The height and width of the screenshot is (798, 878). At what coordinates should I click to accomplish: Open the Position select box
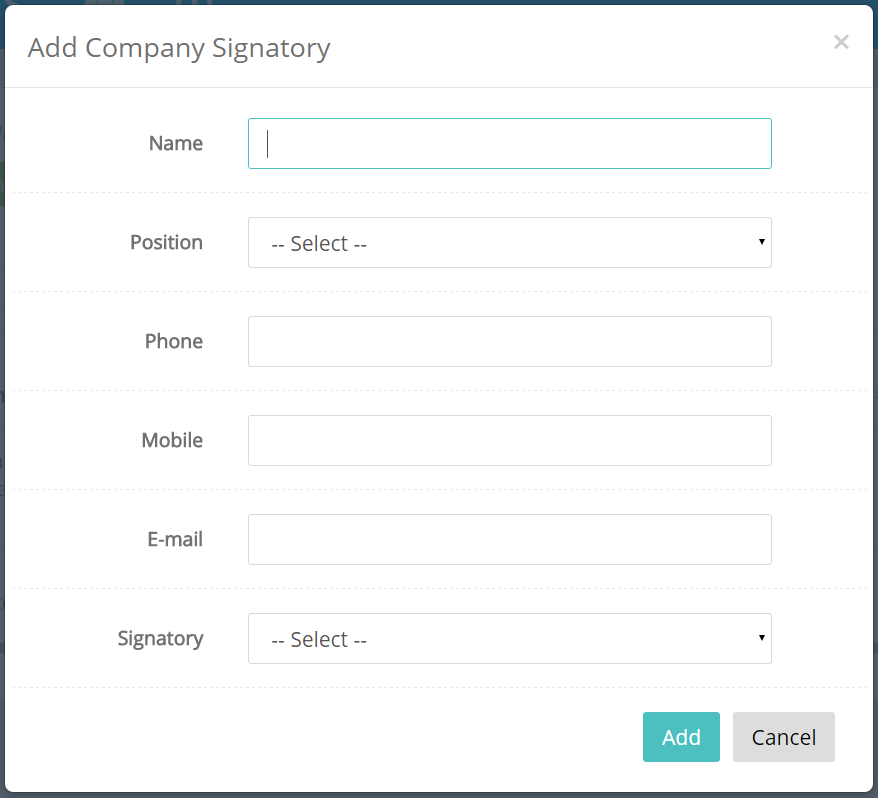click(x=510, y=242)
